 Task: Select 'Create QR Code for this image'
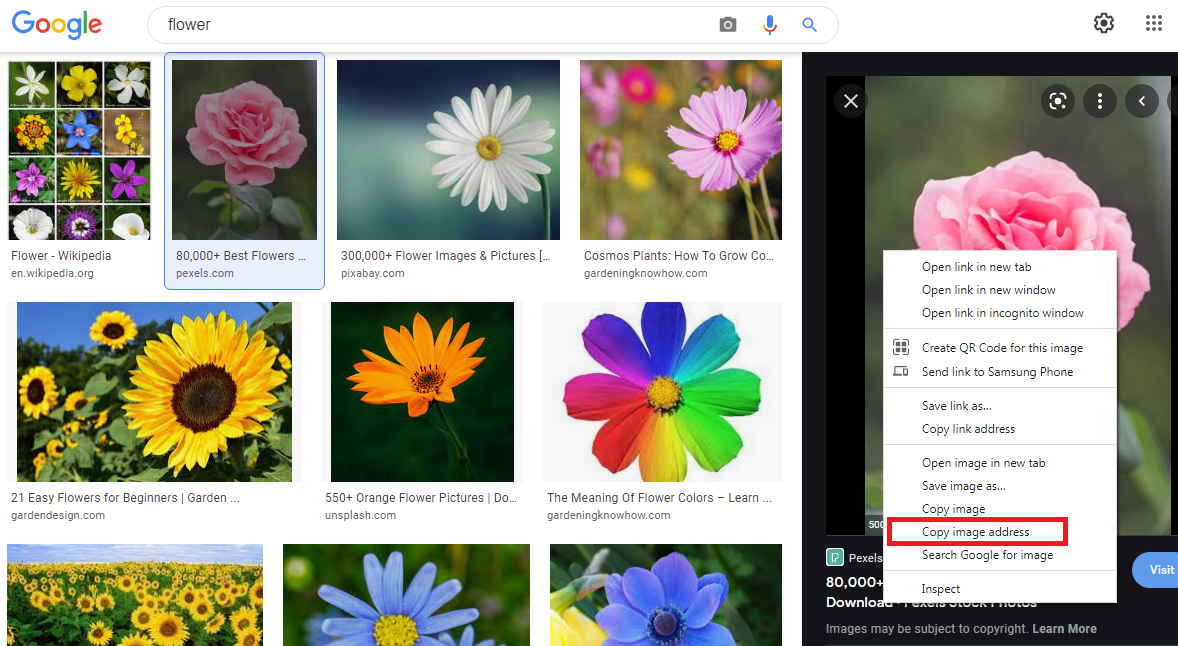tap(1002, 348)
